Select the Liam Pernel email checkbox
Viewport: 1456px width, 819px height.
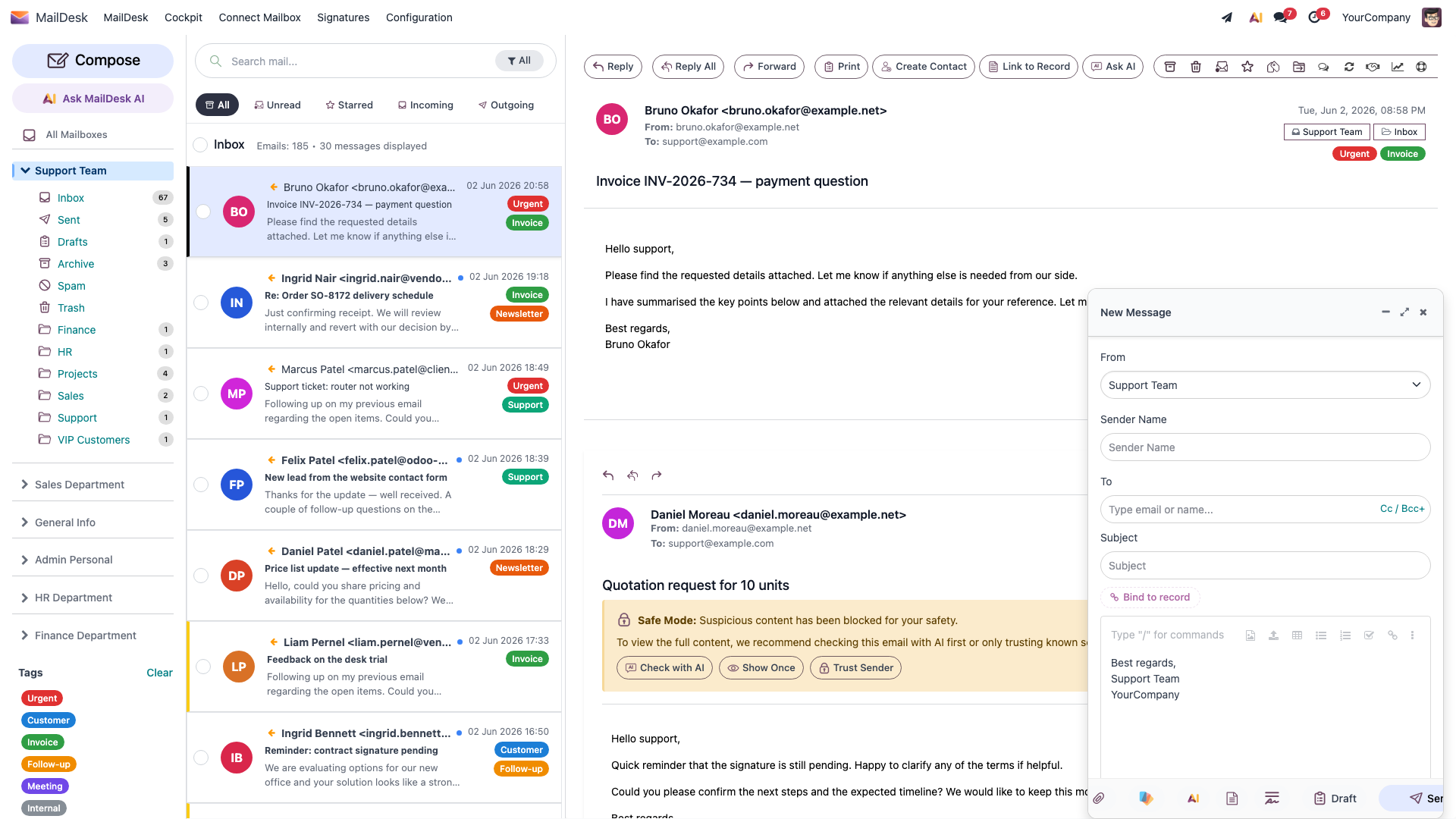tap(203, 667)
